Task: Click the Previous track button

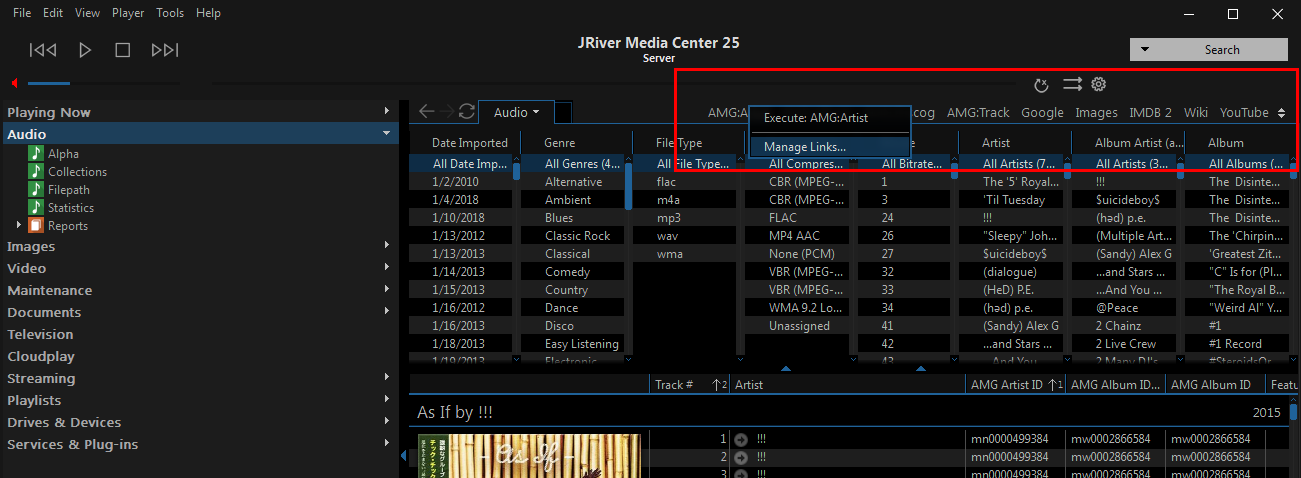Action: pos(43,50)
